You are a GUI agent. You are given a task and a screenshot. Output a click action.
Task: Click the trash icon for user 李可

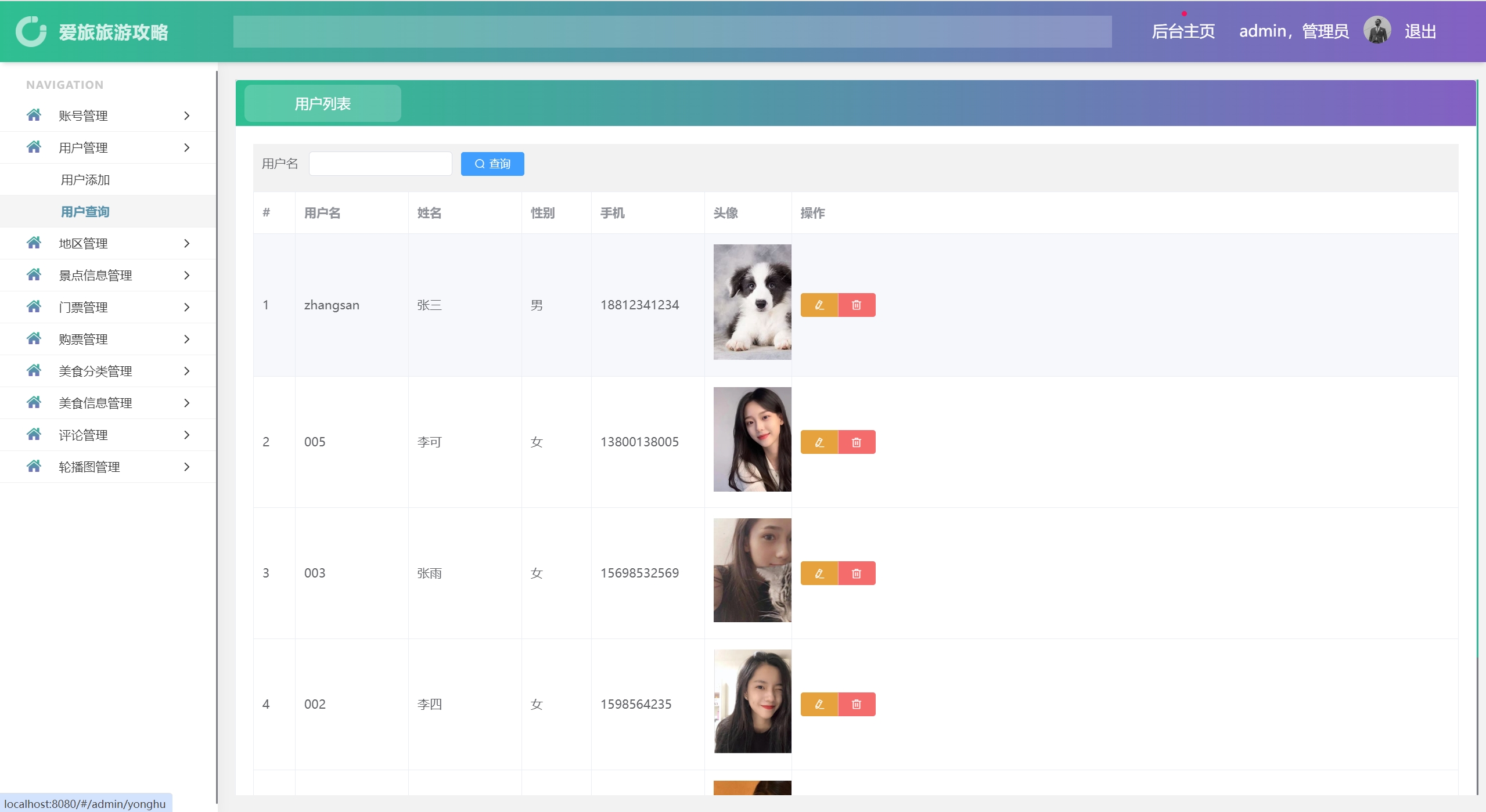point(856,442)
